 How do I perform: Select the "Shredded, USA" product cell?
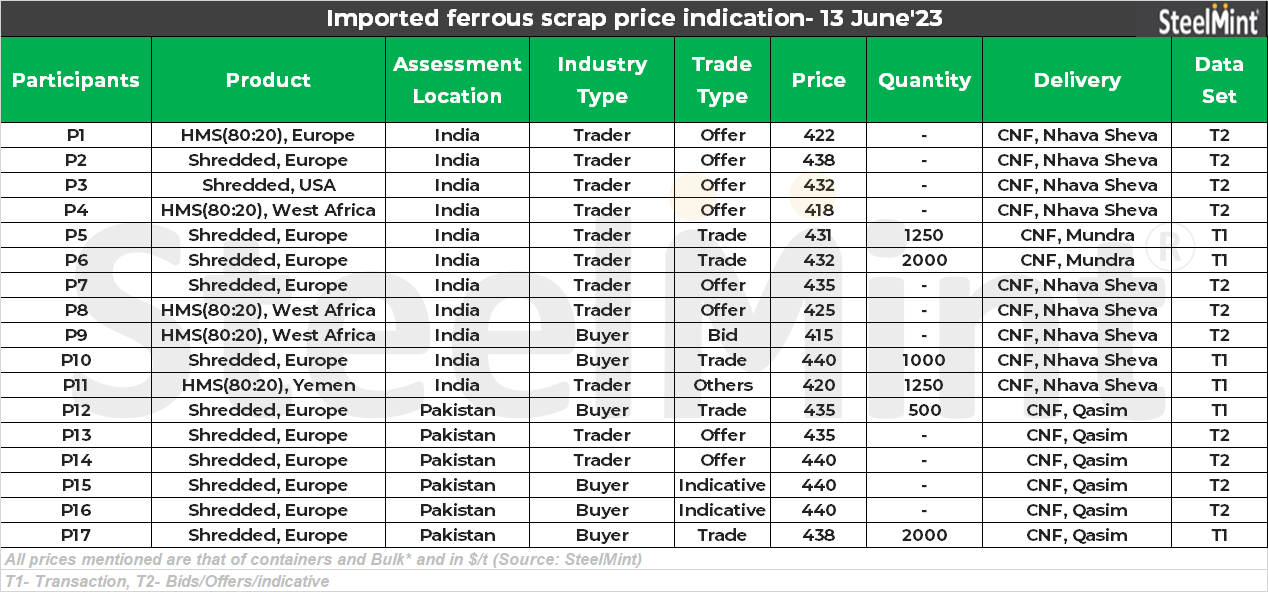click(268, 185)
